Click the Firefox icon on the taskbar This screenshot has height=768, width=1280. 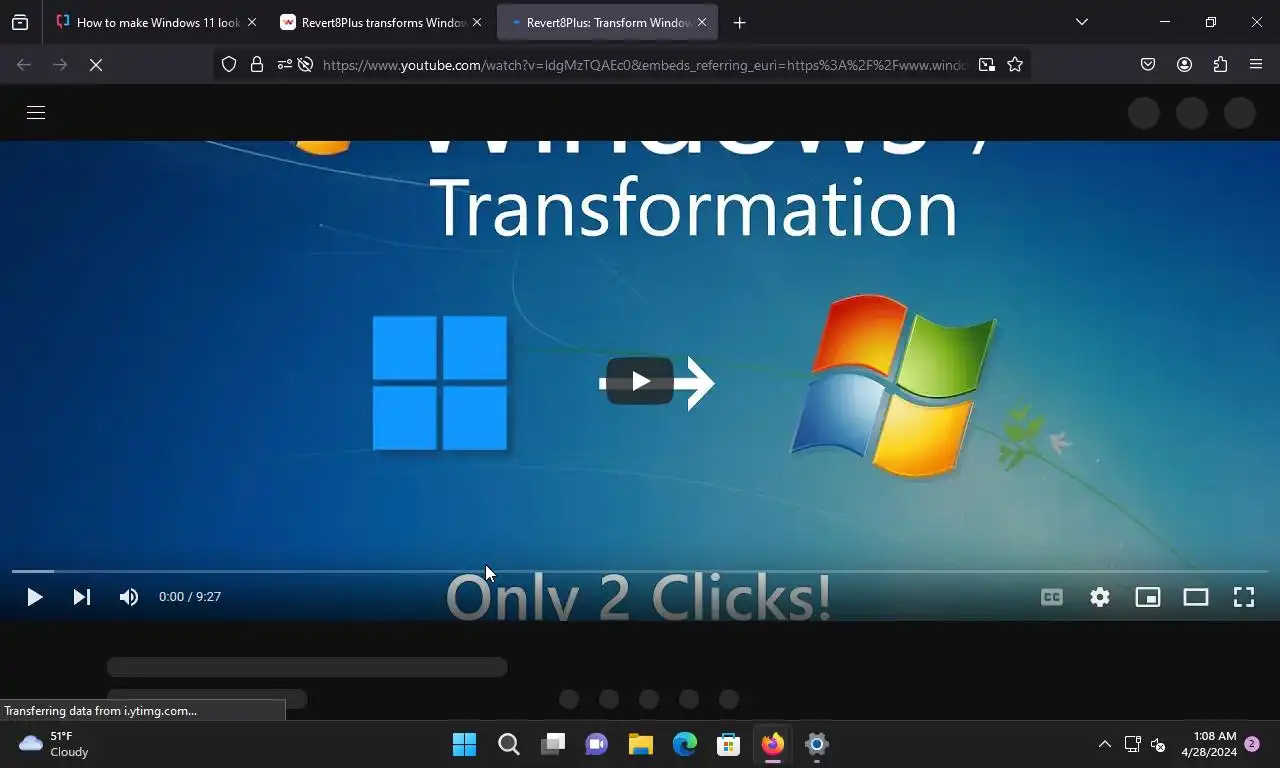(773, 744)
